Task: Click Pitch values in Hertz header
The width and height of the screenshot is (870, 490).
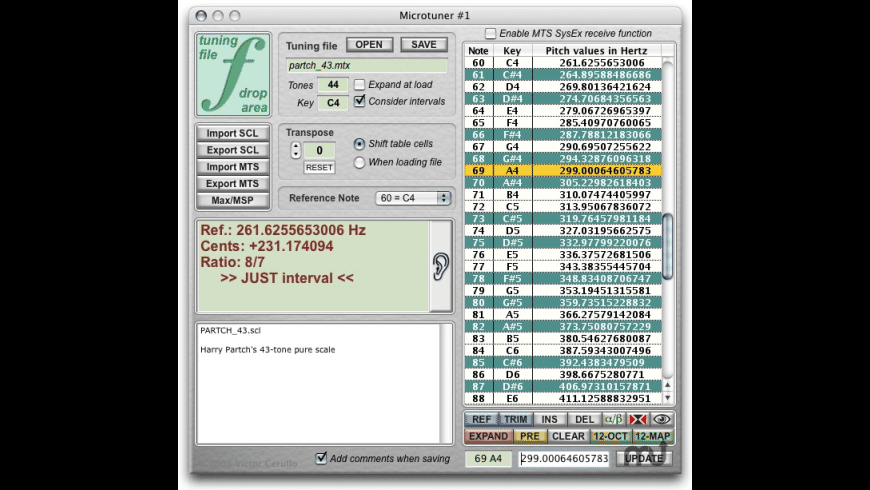Action: pyautogui.click(x=596, y=50)
